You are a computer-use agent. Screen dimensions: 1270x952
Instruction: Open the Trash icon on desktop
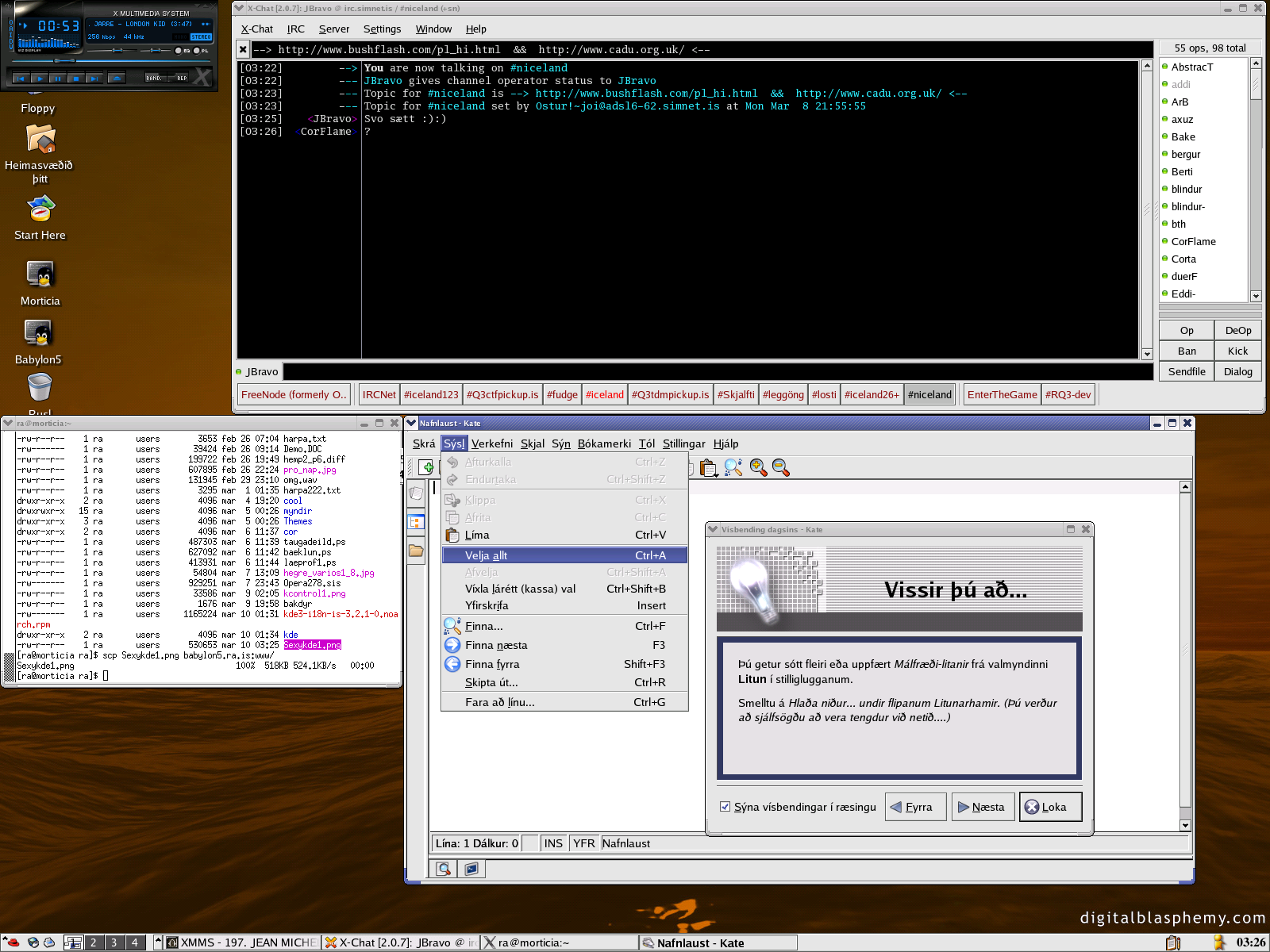pyautogui.click(x=39, y=388)
